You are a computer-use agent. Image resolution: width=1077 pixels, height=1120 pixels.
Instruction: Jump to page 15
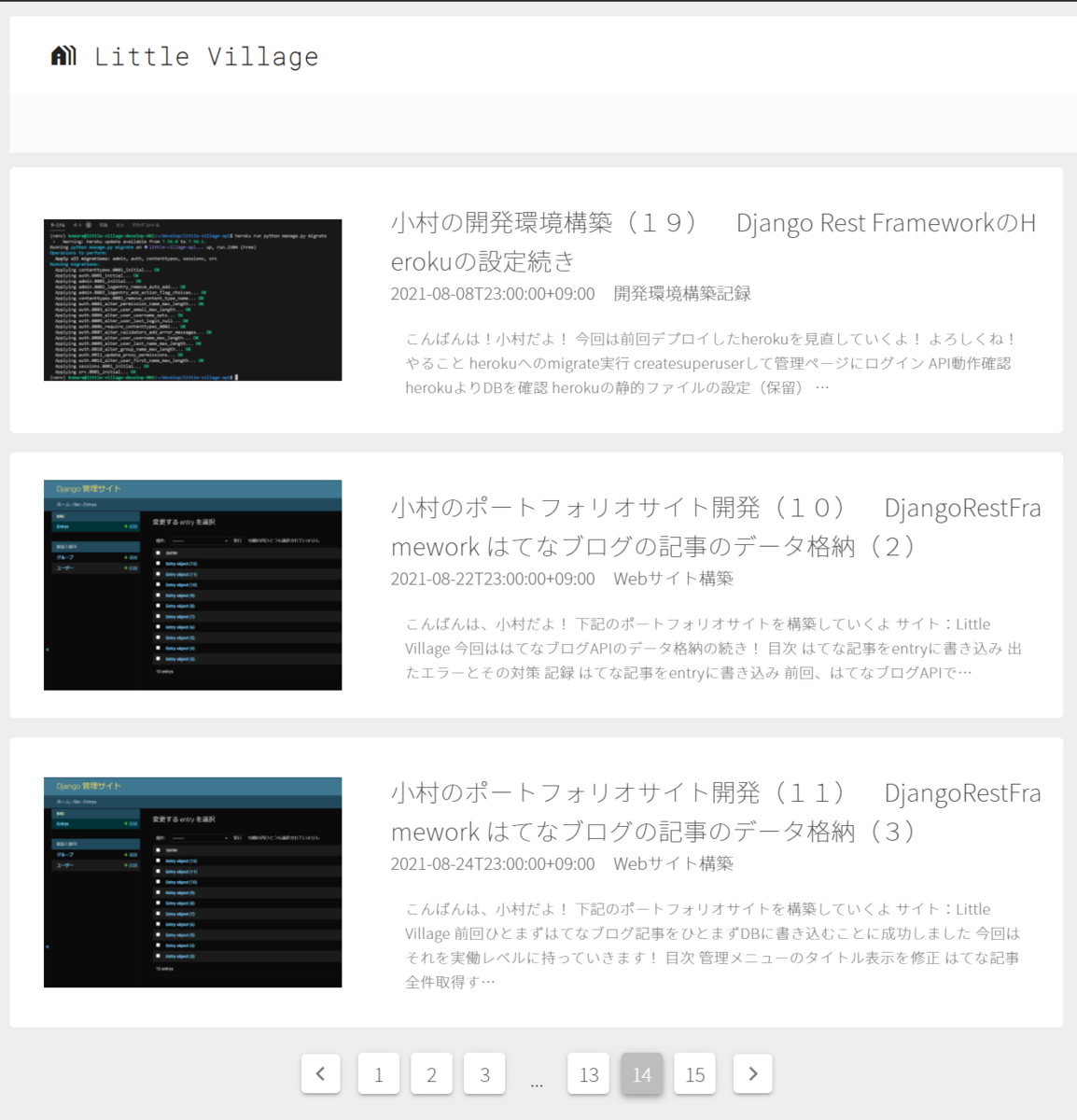(x=694, y=1073)
